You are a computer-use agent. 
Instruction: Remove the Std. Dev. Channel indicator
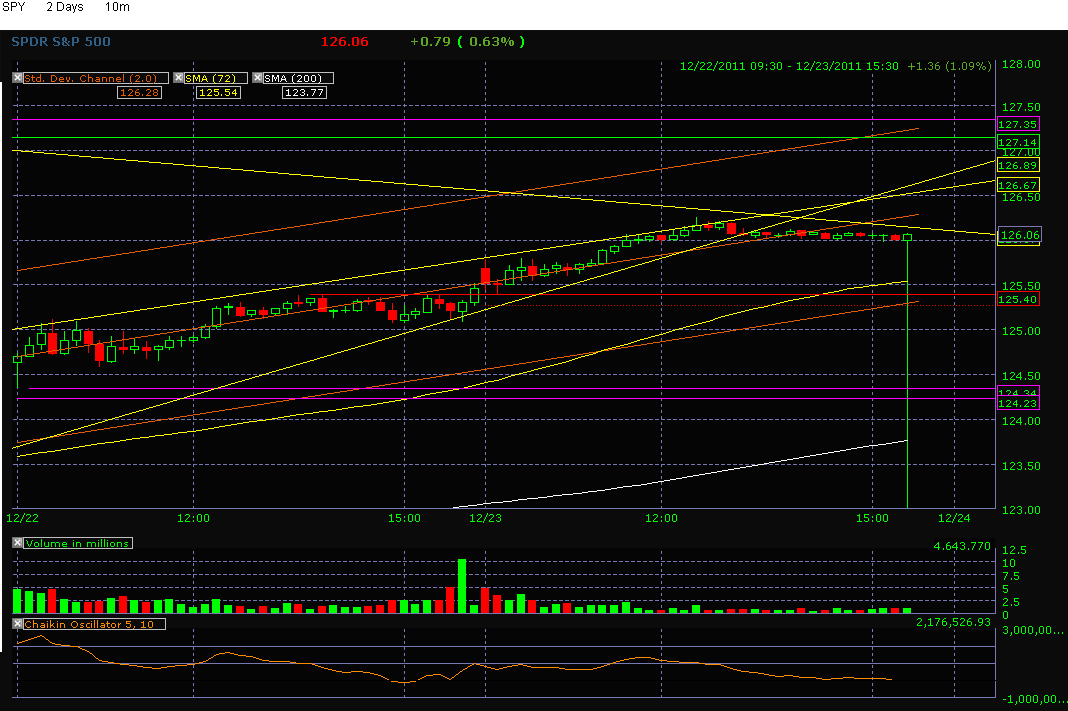click(x=18, y=78)
